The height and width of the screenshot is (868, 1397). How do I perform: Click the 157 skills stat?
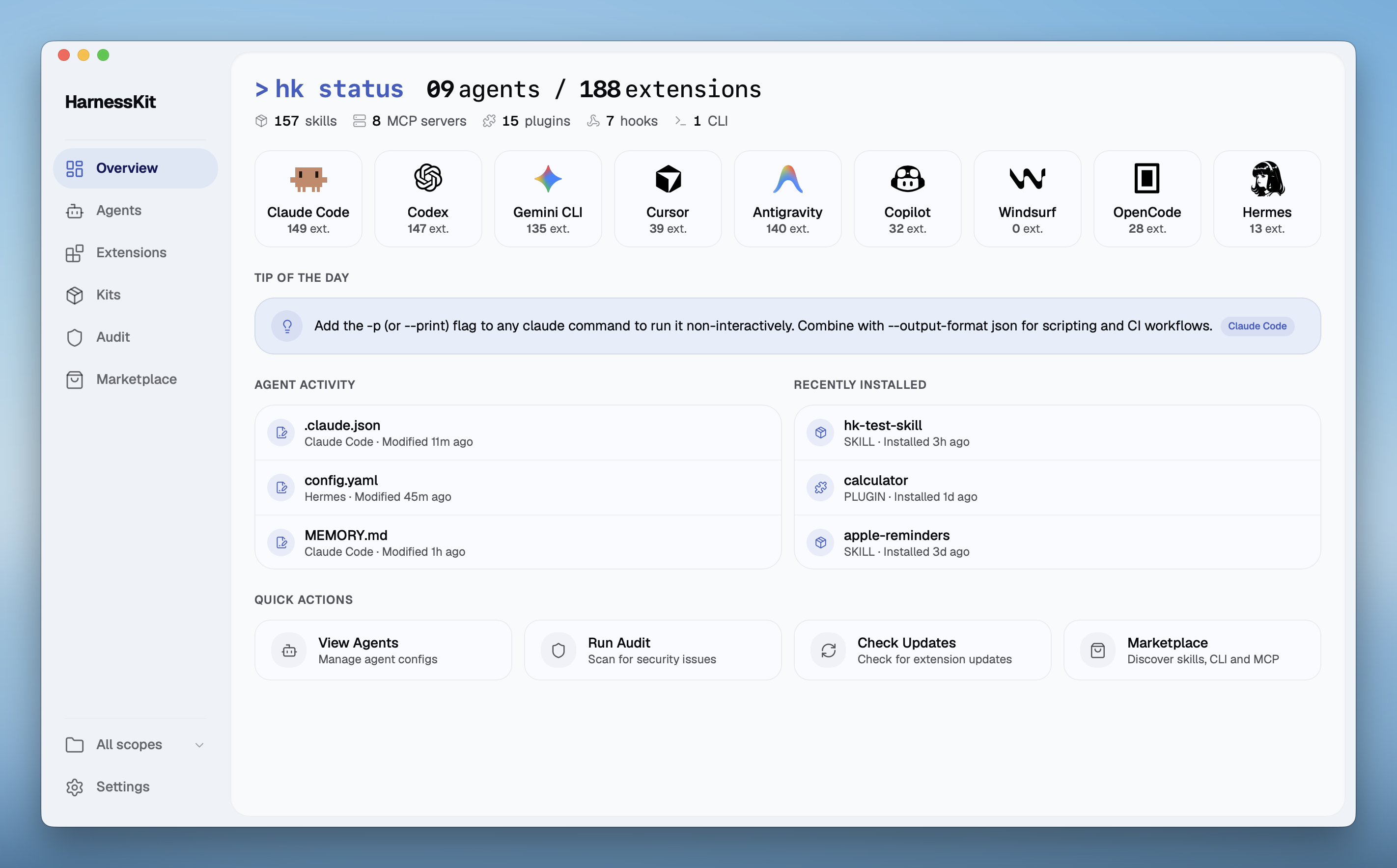coord(296,121)
